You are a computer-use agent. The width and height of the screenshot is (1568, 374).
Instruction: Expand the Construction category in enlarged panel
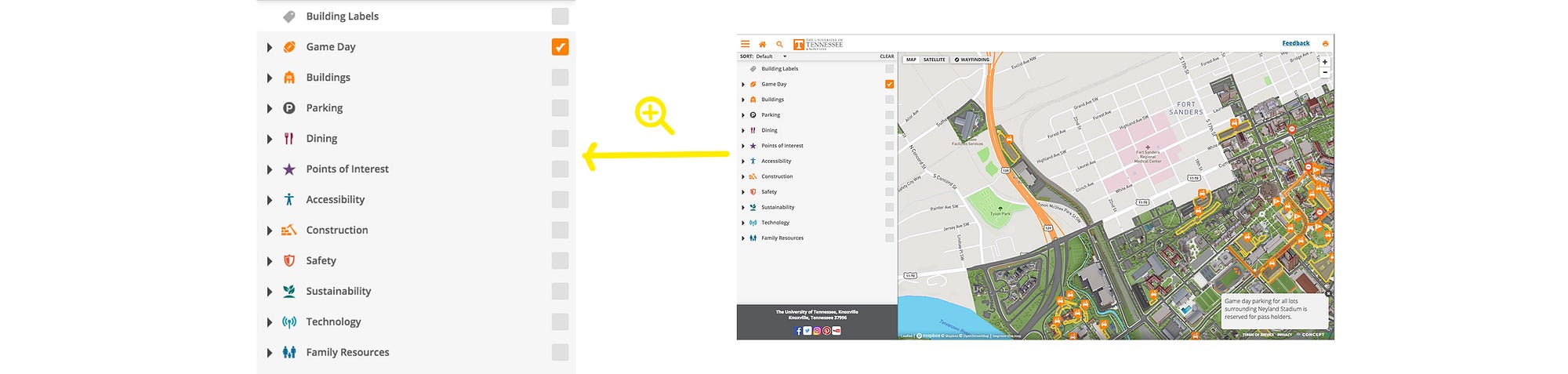269,231
